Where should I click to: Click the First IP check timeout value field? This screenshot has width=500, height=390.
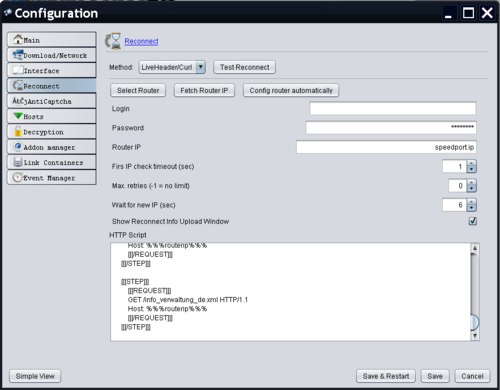455,166
